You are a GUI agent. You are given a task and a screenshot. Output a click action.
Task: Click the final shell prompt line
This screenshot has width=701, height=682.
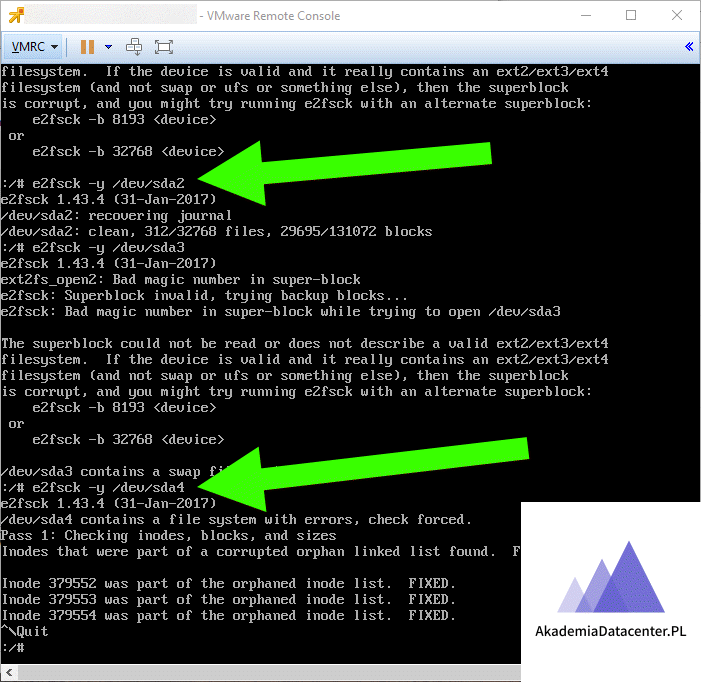tap(12, 648)
